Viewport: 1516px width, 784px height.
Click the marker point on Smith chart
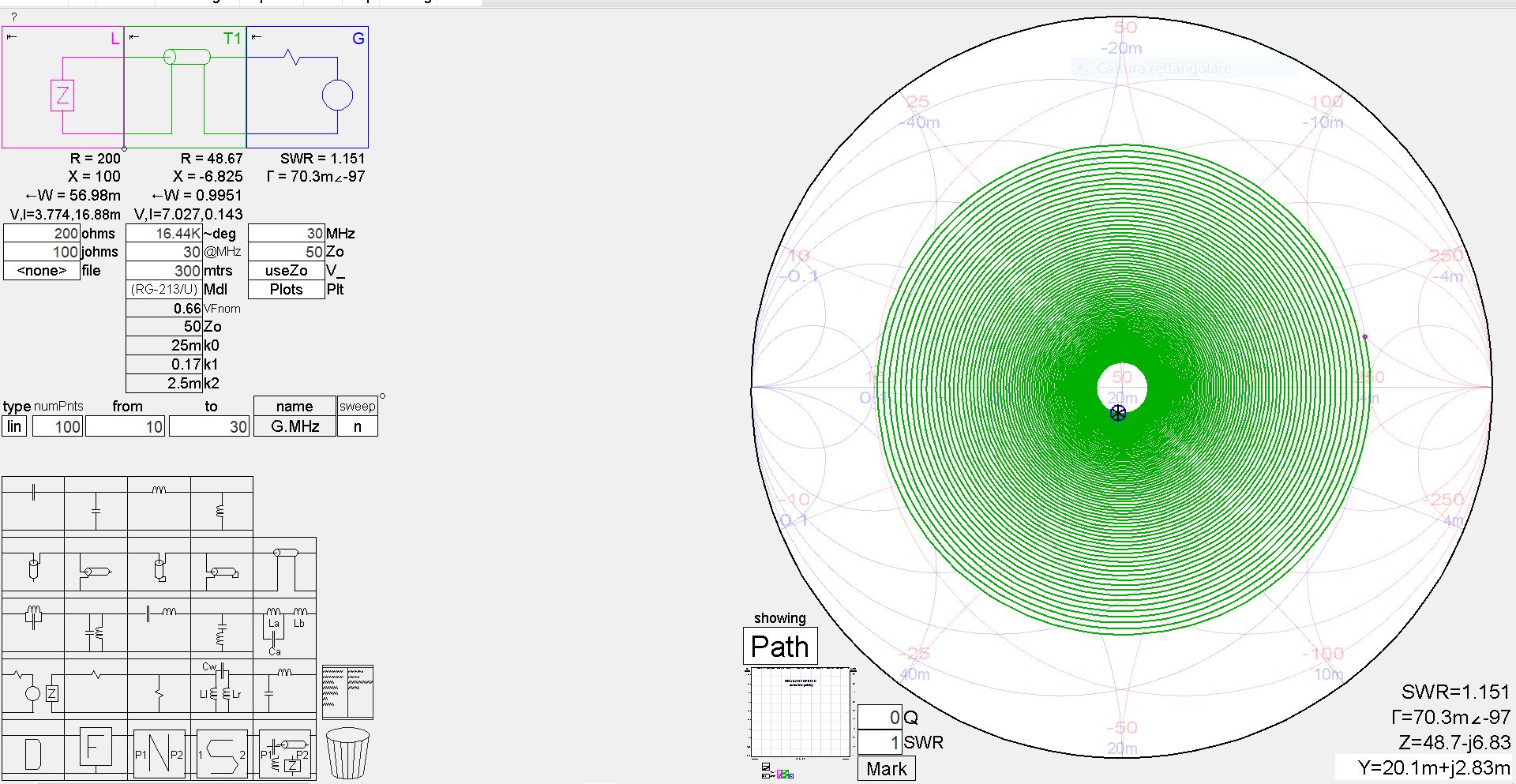[x=1118, y=413]
